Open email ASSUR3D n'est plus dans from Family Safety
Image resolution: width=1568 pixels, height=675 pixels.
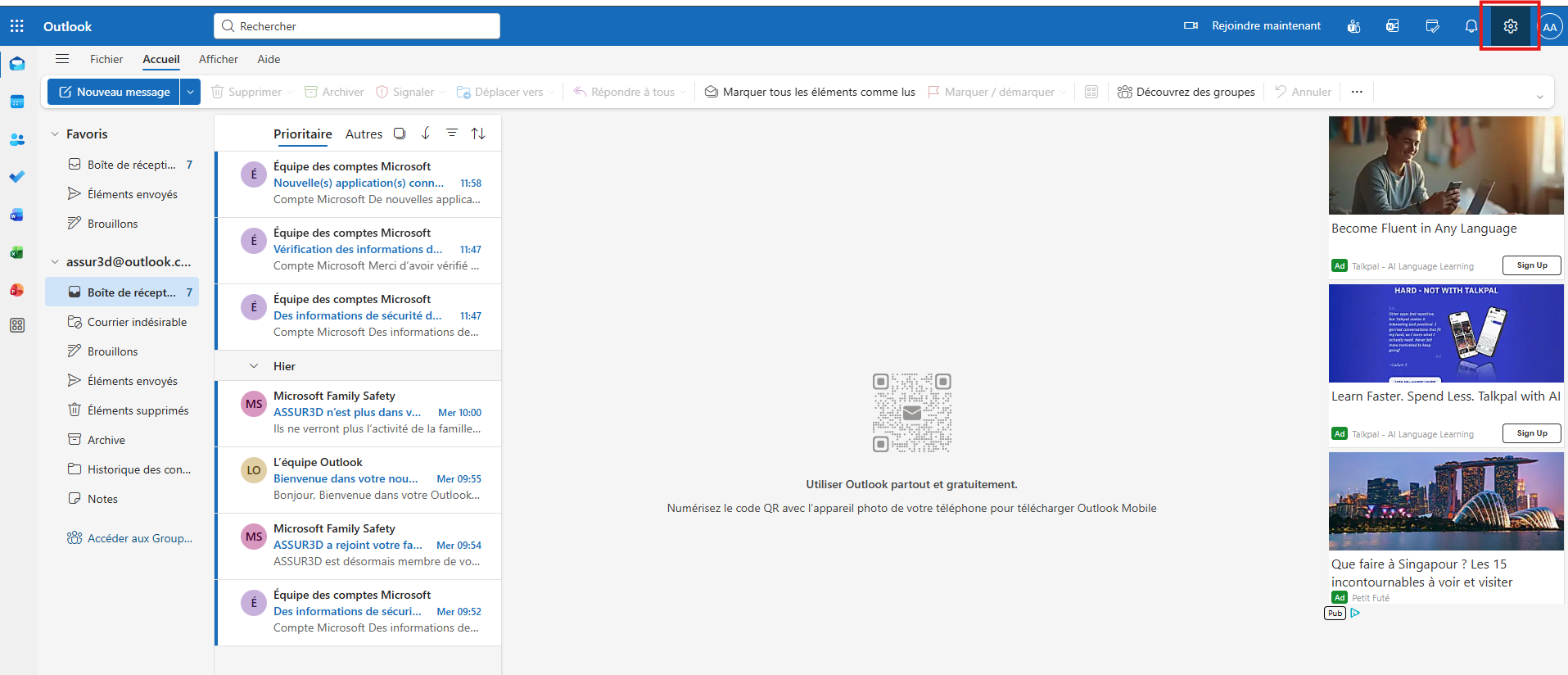[359, 414]
